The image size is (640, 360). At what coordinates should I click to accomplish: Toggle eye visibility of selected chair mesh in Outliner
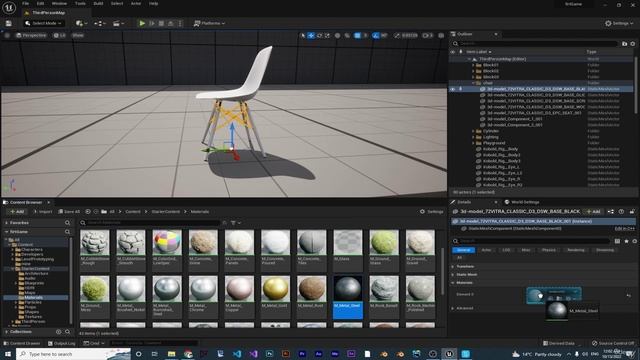452,89
